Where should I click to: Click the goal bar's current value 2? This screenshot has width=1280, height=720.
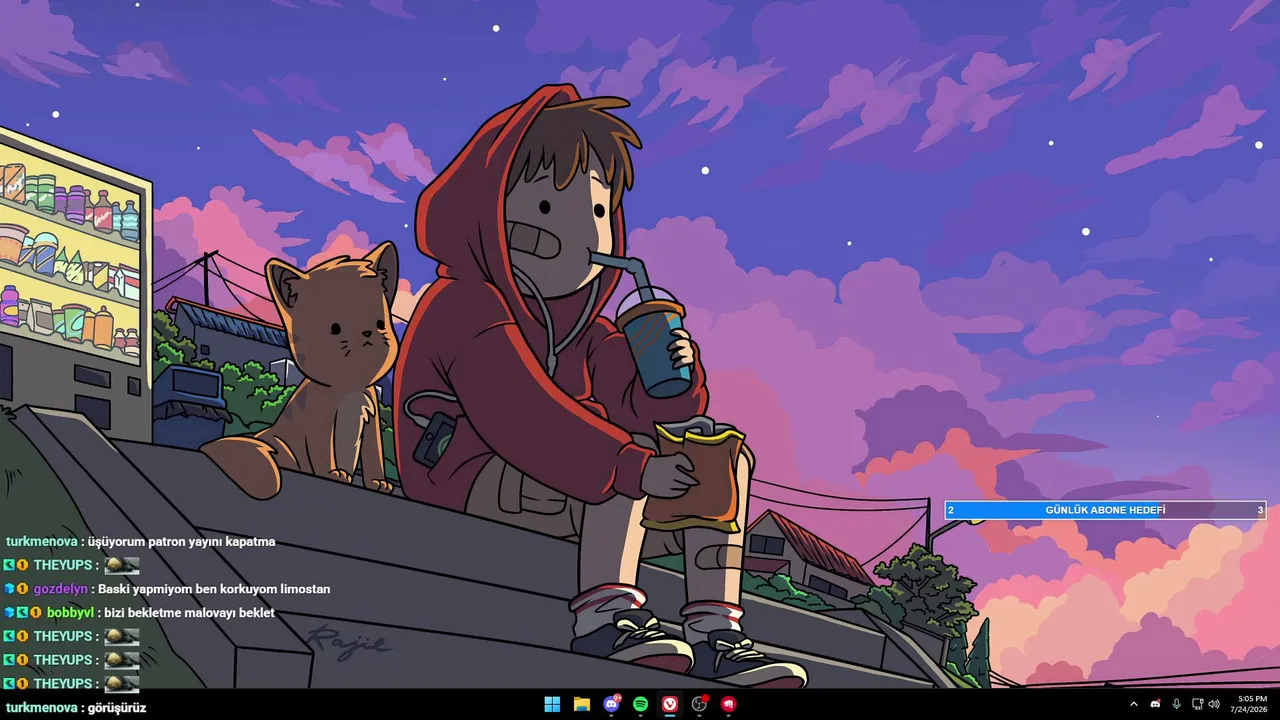click(x=951, y=510)
